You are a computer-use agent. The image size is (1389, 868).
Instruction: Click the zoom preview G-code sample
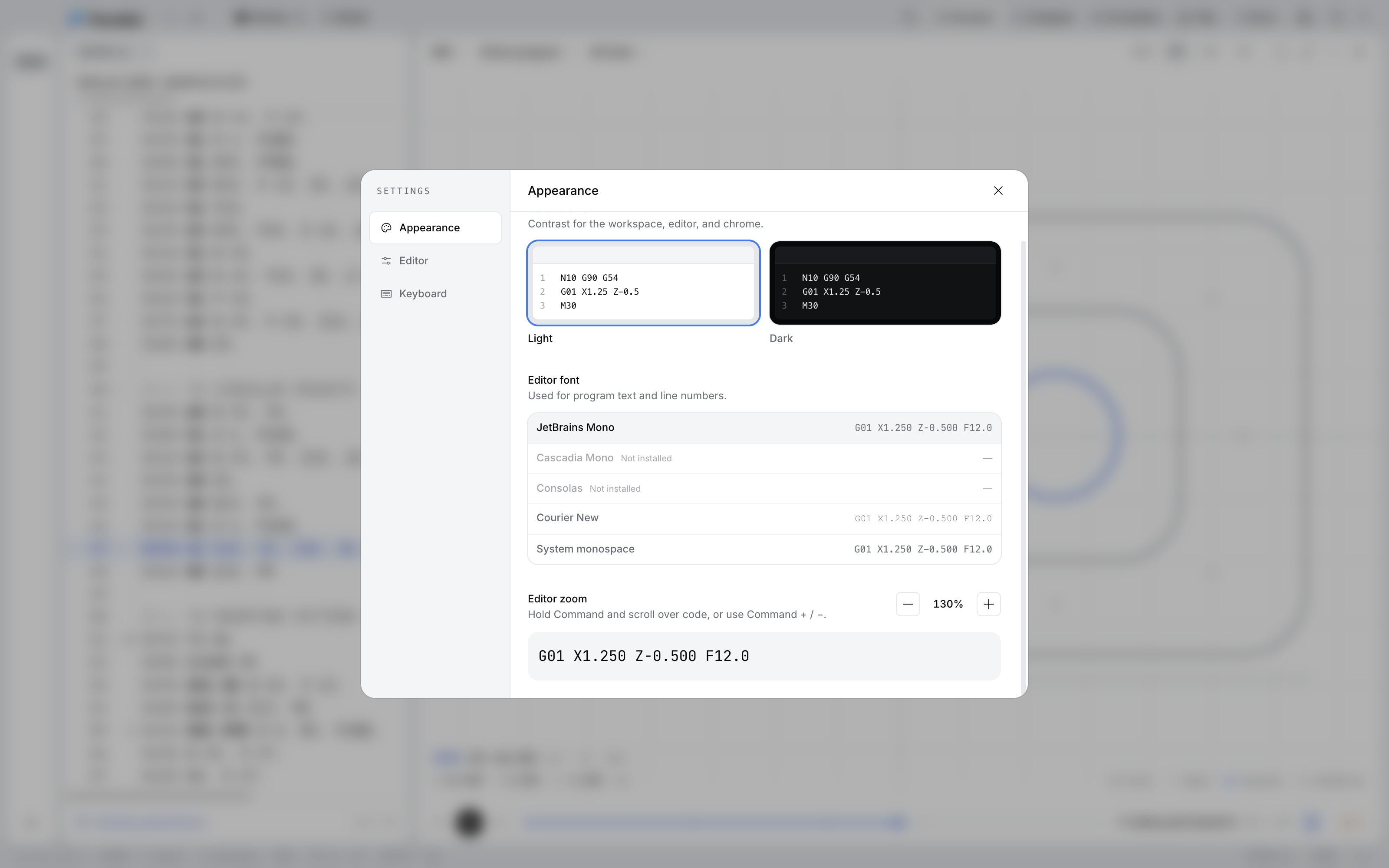point(764,656)
